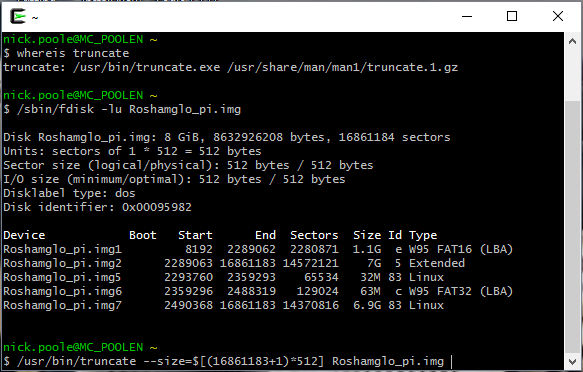Click the scrollbar down arrow
583x372 pixels.
point(572,361)
